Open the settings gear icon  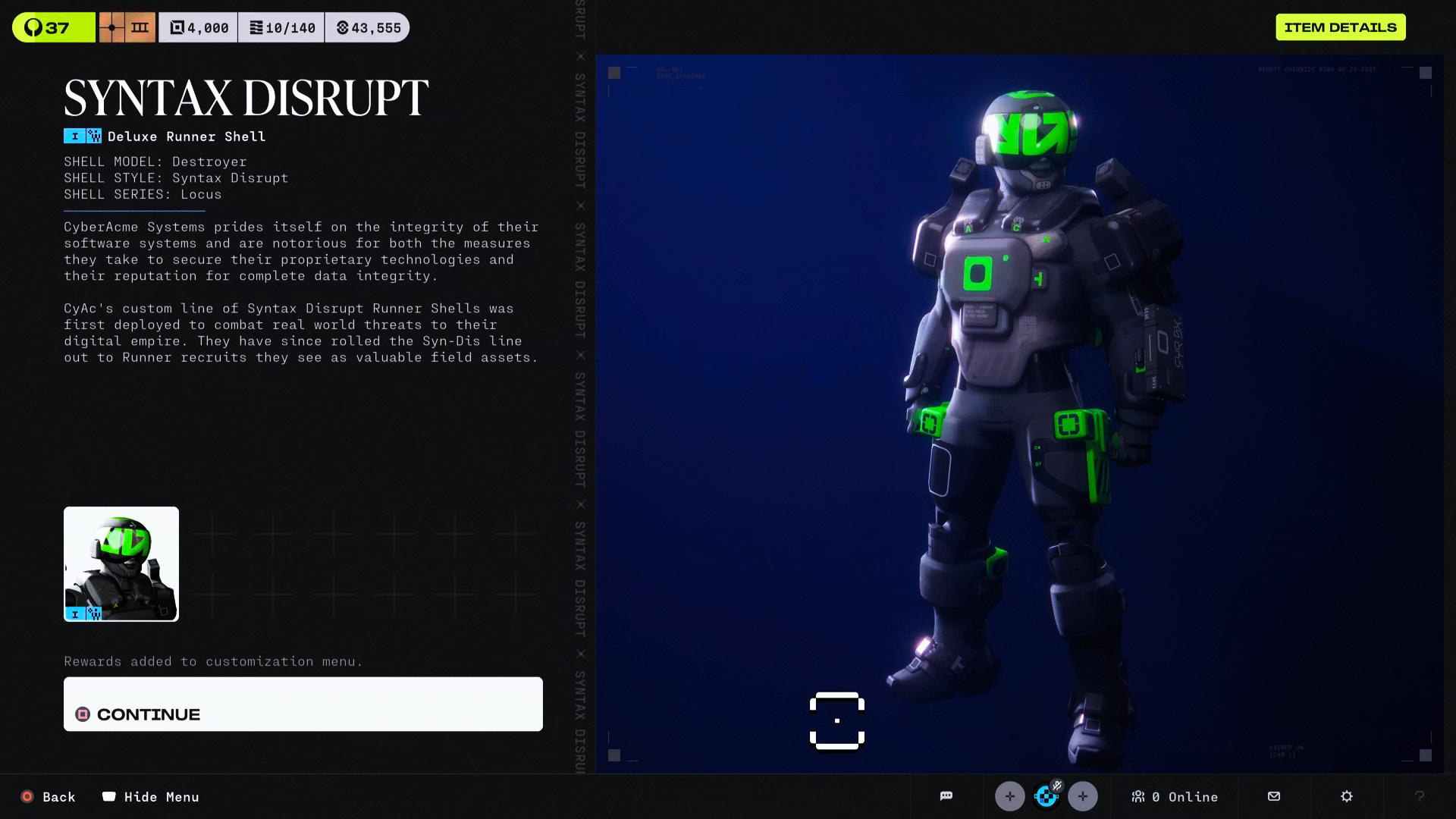click(1347, 796)
